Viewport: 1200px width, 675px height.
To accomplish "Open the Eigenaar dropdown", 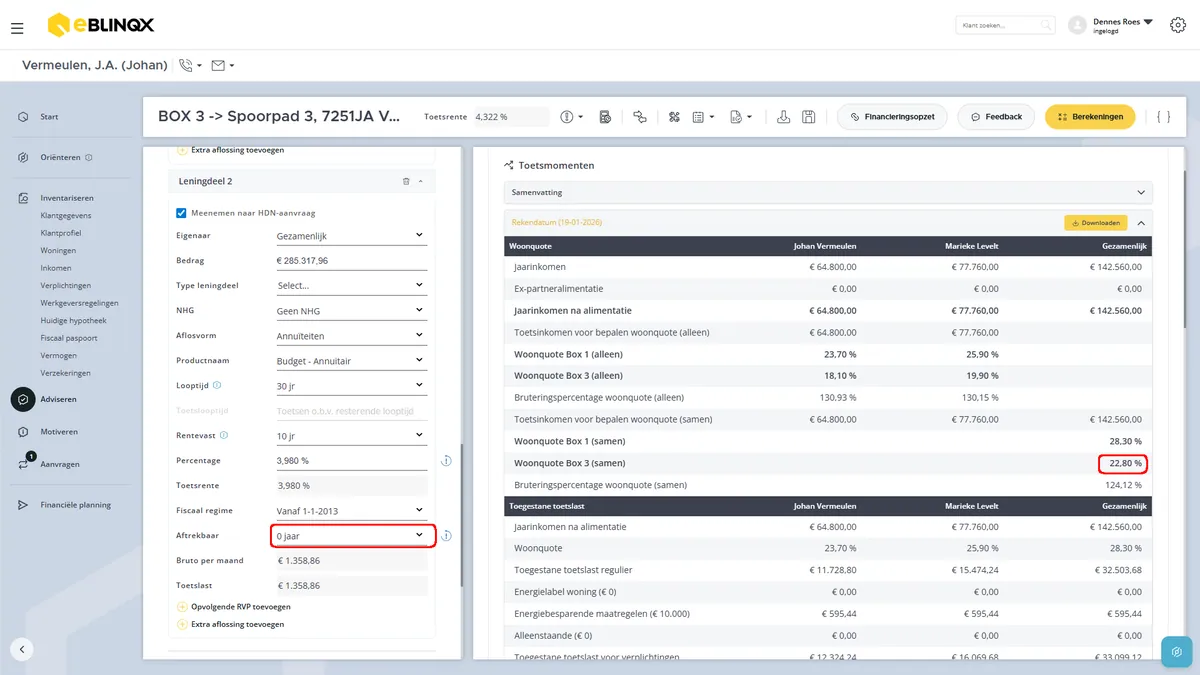I will point(351,236).
